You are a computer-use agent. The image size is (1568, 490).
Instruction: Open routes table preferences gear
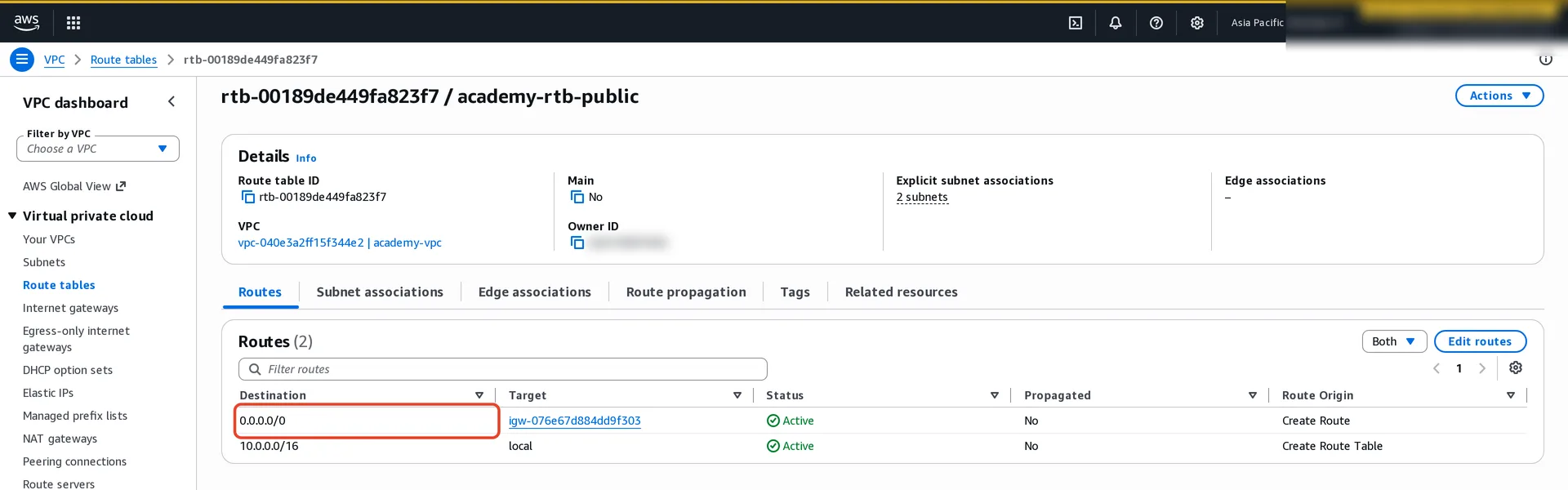point(1516,367)
